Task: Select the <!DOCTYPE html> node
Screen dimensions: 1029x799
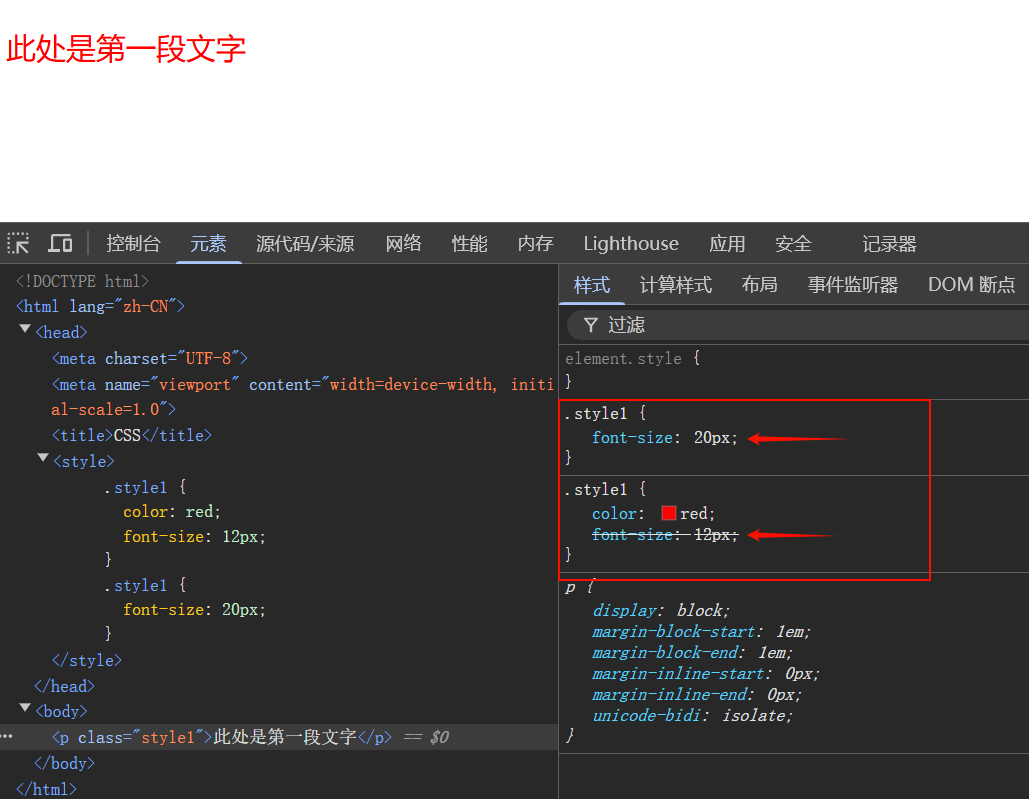Action: pyautogui.click(x=83, y=281)
